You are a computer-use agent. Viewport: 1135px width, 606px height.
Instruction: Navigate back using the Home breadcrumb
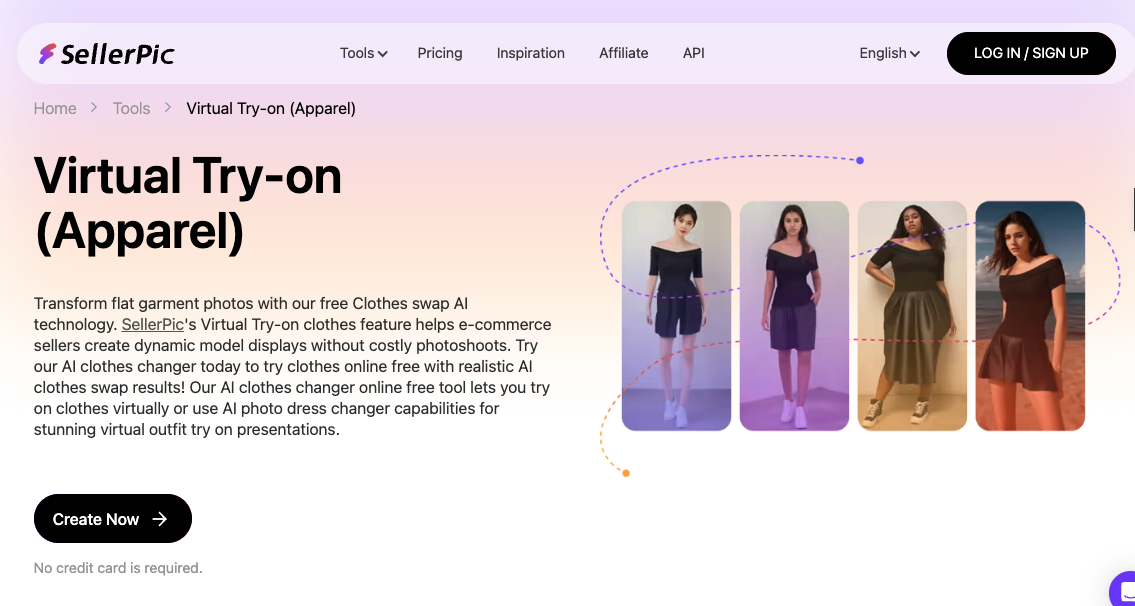tap(55, 108)
